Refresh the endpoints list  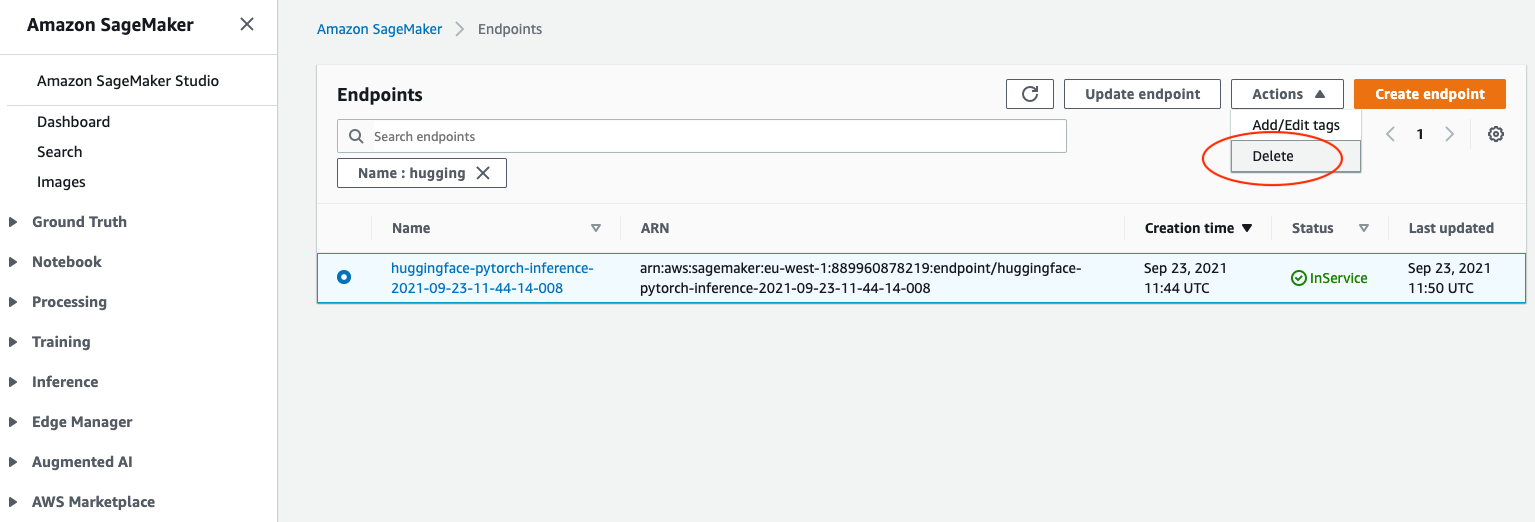point(1030,94)
